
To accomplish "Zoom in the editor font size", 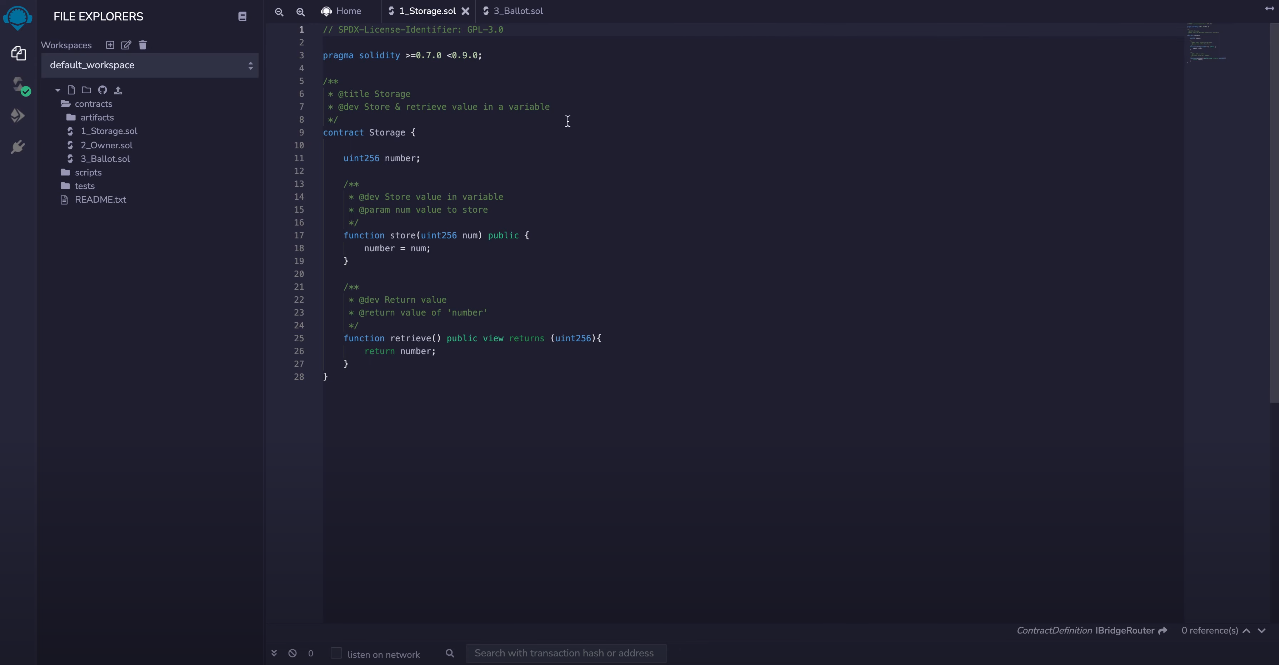I will [x=300, y=11].
